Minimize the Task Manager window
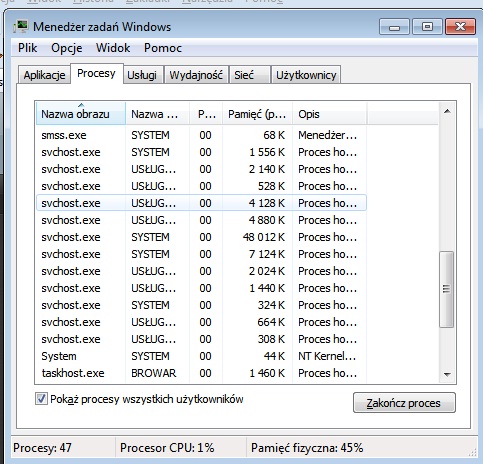The image size is (484, 464). click(394, 27)
